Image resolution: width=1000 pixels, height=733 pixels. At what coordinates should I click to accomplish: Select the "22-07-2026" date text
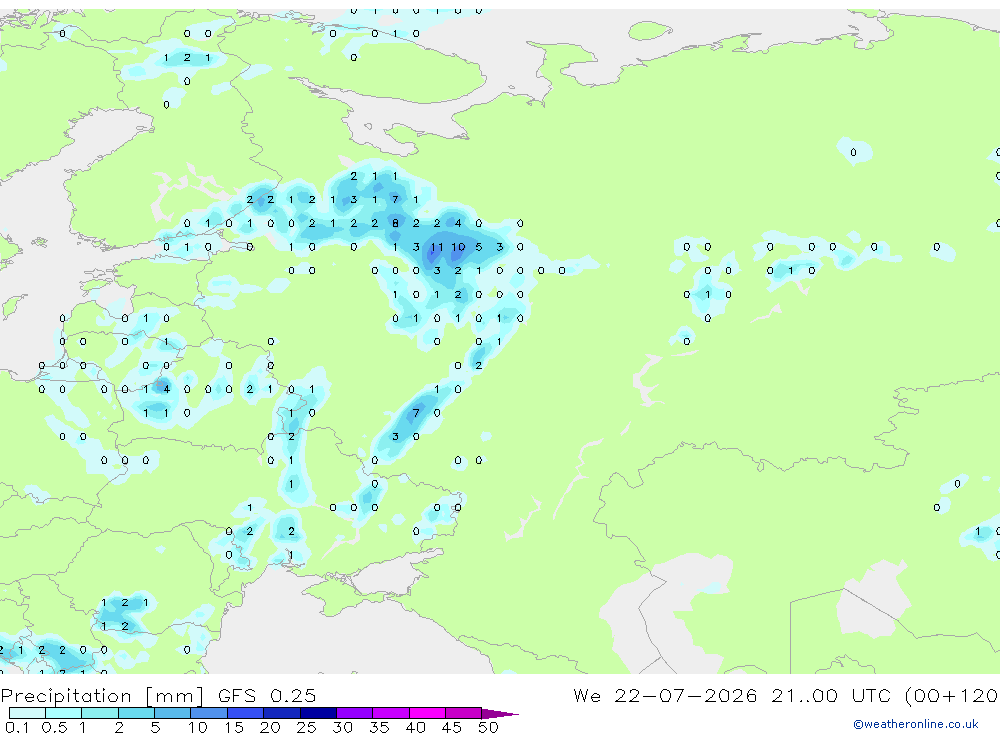(686, 695)
